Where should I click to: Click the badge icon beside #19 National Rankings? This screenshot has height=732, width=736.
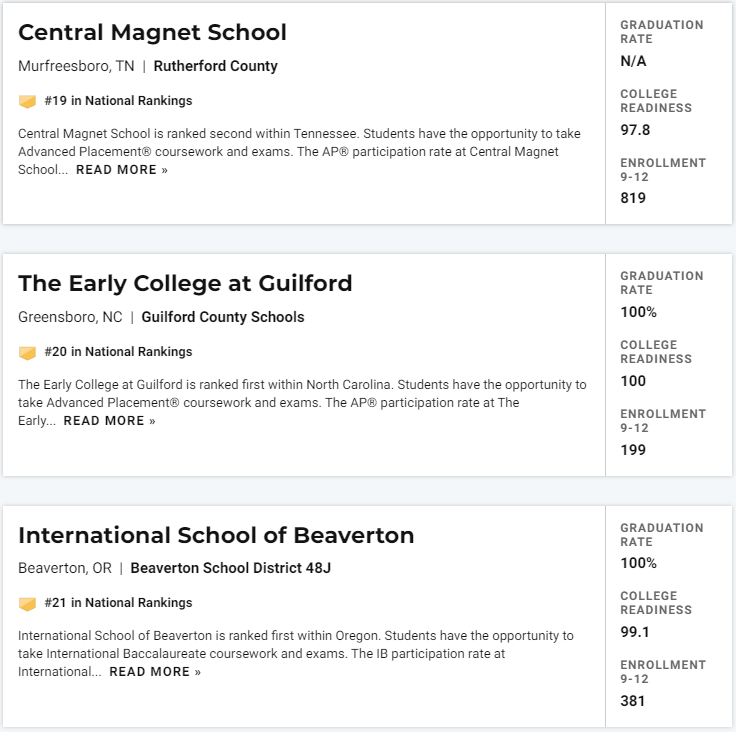pos(27,101)
